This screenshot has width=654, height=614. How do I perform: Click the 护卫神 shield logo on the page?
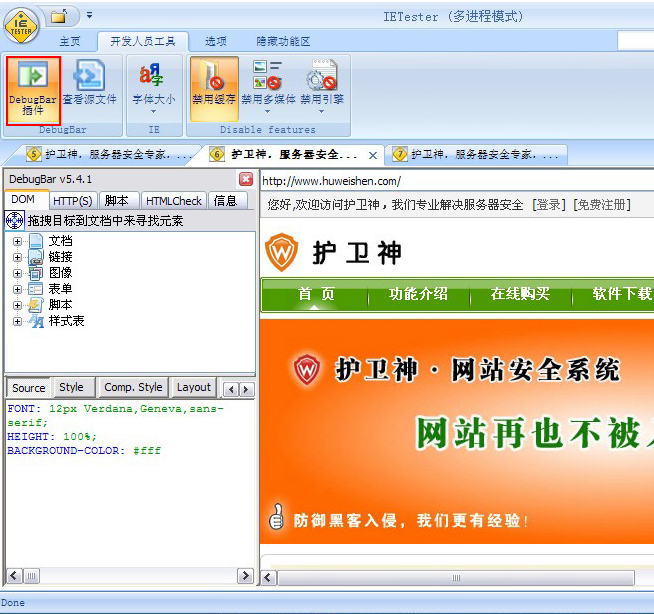click(282, 252)
